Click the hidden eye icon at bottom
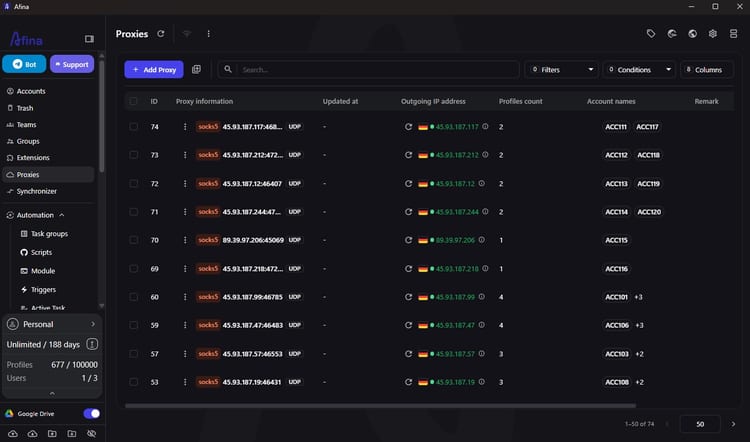This screenshot has height=442, width=750. 91,433
